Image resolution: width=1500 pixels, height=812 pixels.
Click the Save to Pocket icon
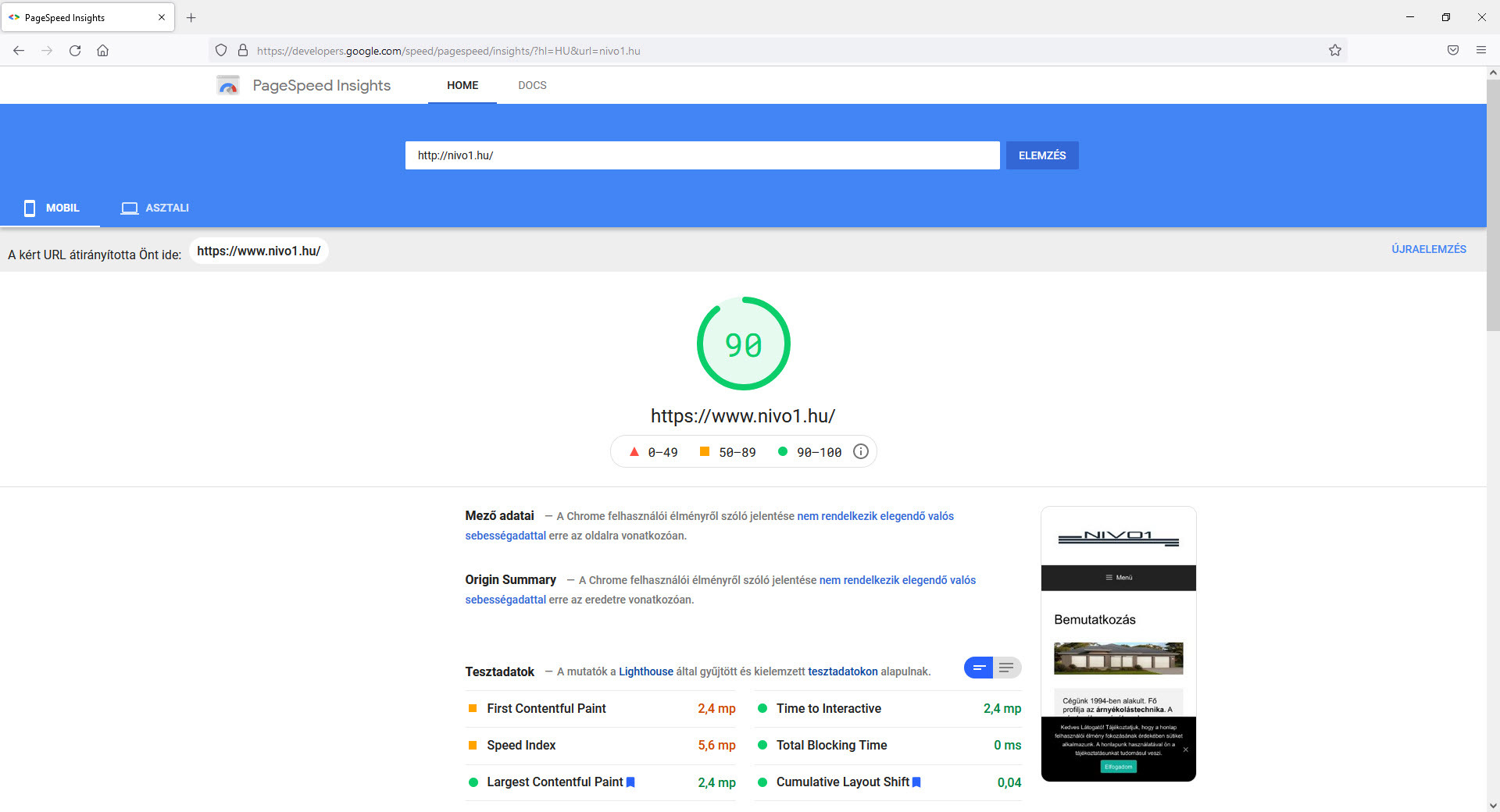(x=1452, y=51)
